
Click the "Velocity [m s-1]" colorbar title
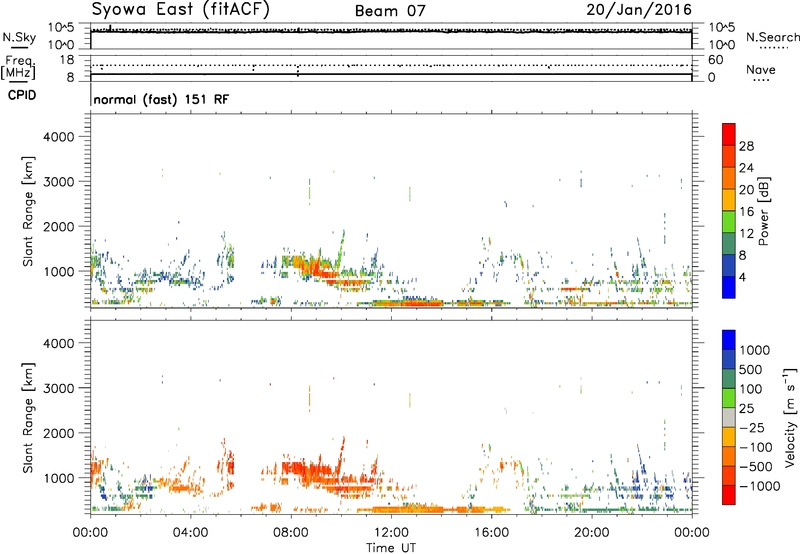(x=790, y=417)
